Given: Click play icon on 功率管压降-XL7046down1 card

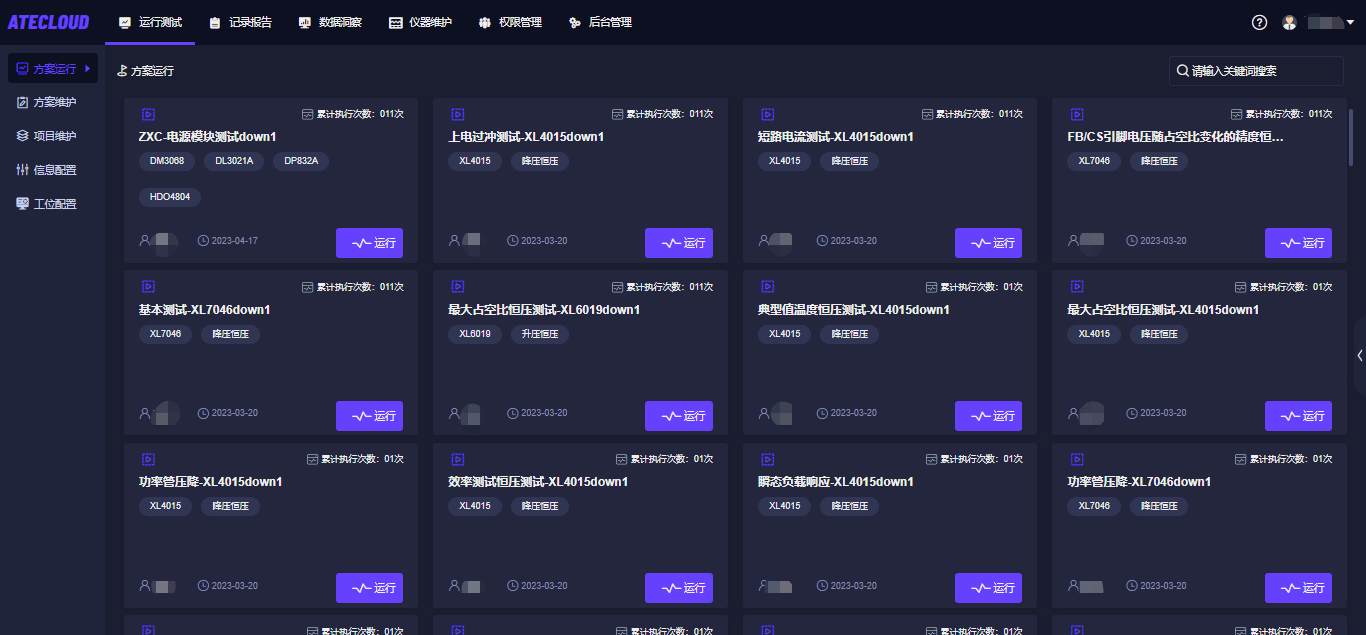Looking at the screenshot, I should coord(1077,459).
